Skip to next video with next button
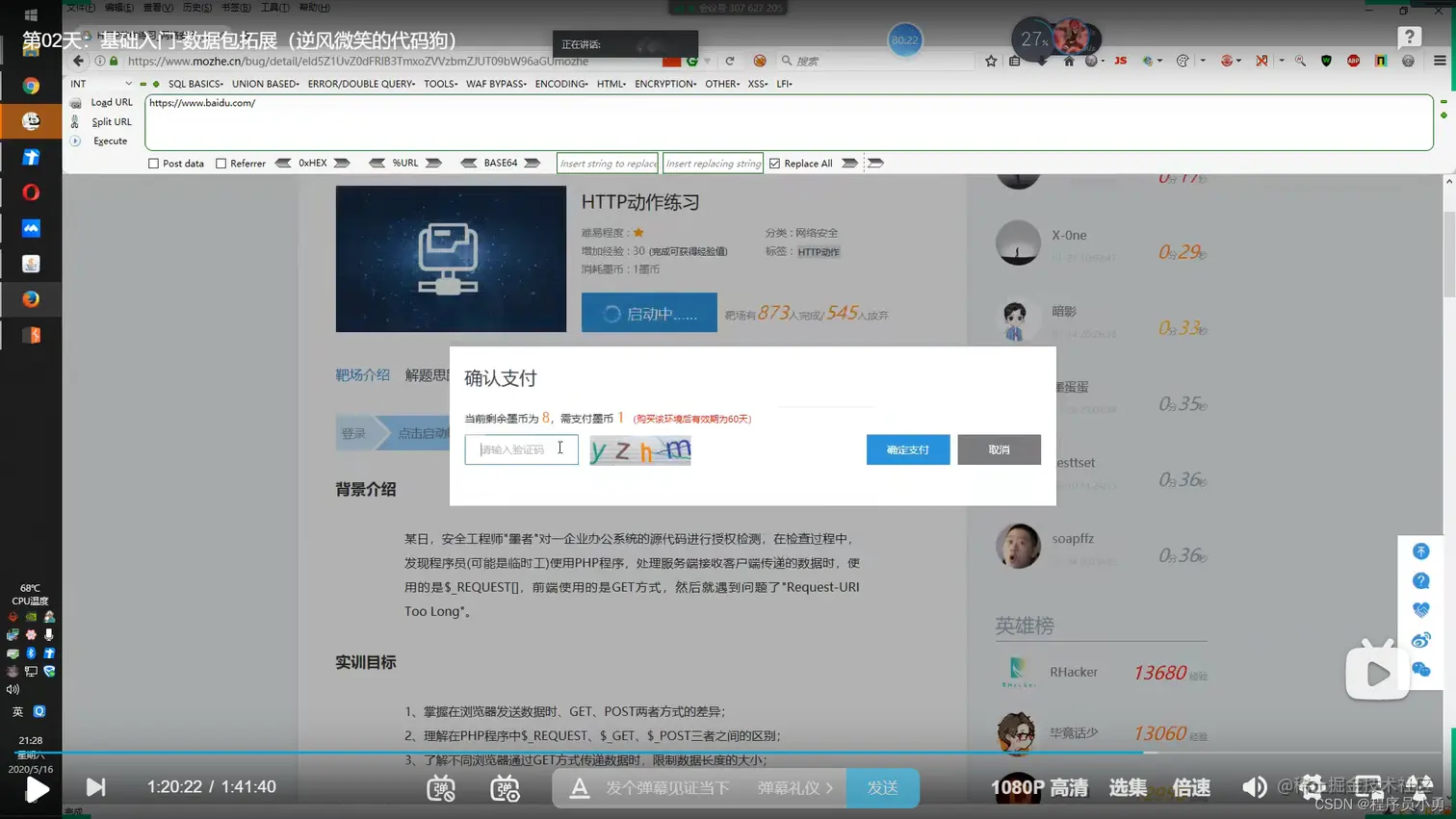The image size is (1456, 819). pyautogui.click(x=95, y=788)
